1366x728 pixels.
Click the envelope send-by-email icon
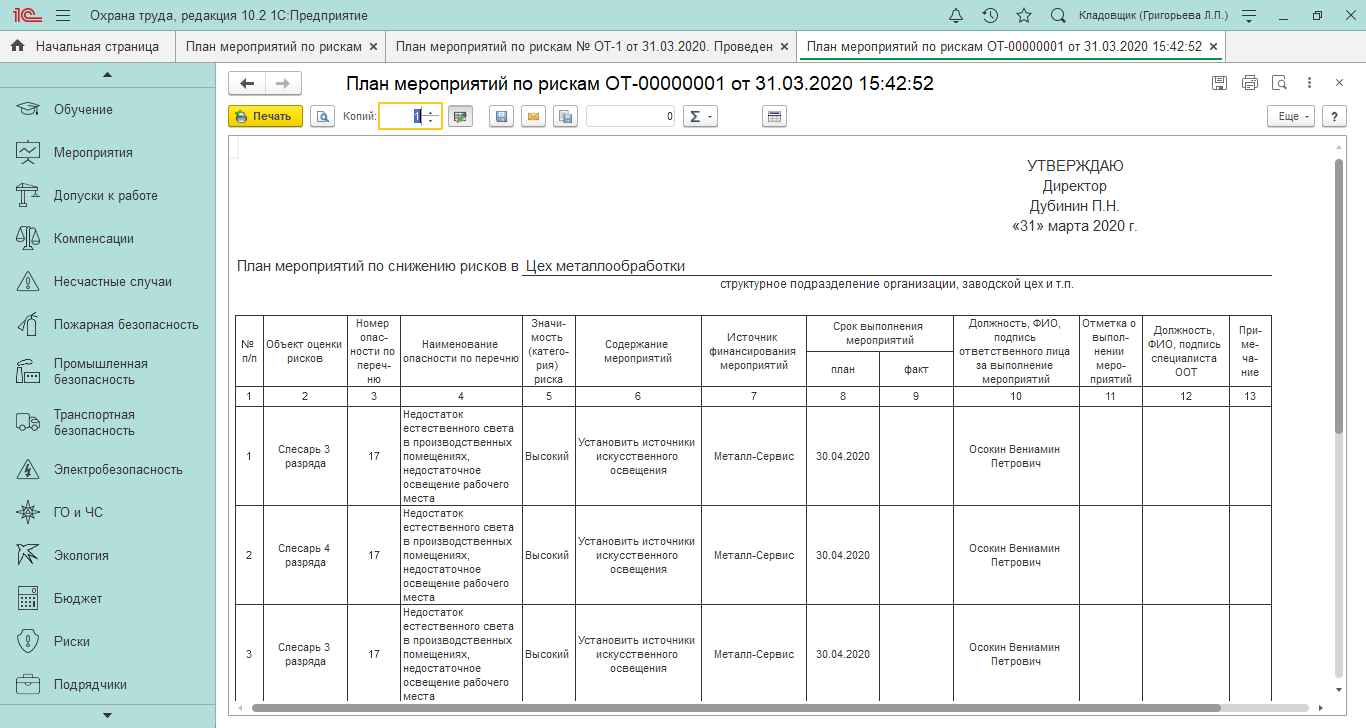533,117
